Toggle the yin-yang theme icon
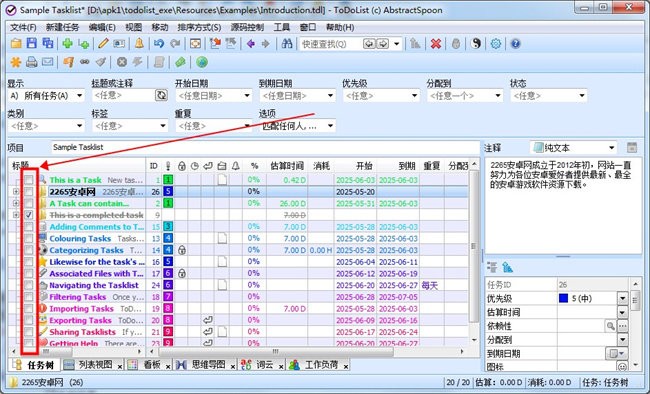Image resolution: width=650 pixels, height=394 pixels. (x=476, y=44)
